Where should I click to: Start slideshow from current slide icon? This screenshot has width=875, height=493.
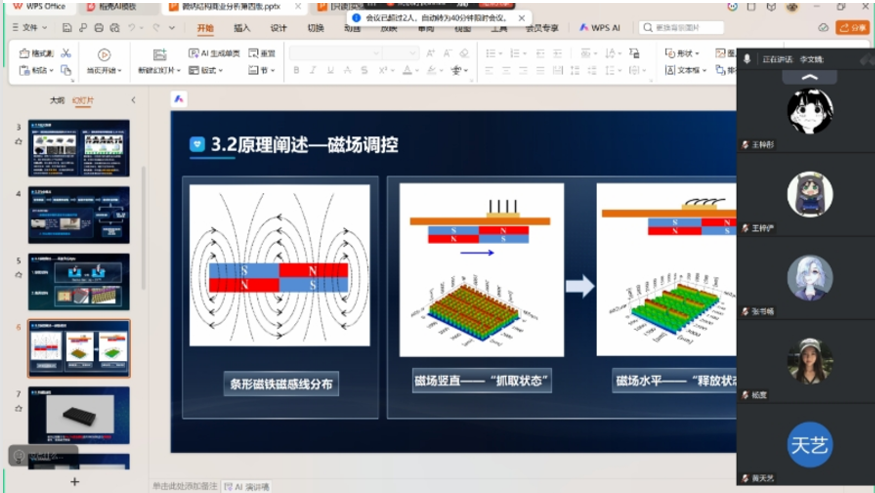tap(103, 55)
